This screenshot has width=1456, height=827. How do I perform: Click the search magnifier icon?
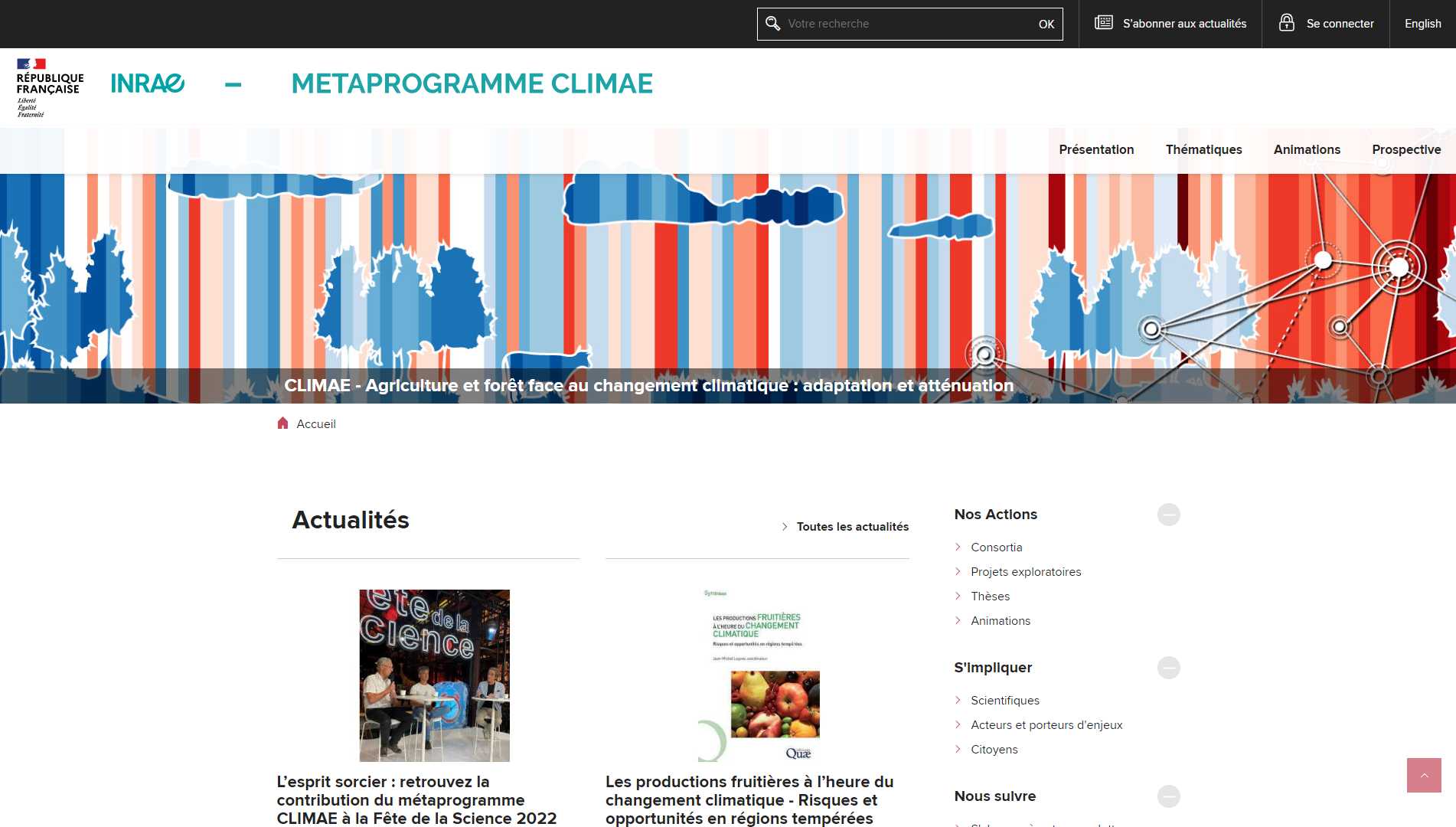[x=773, y=24]
